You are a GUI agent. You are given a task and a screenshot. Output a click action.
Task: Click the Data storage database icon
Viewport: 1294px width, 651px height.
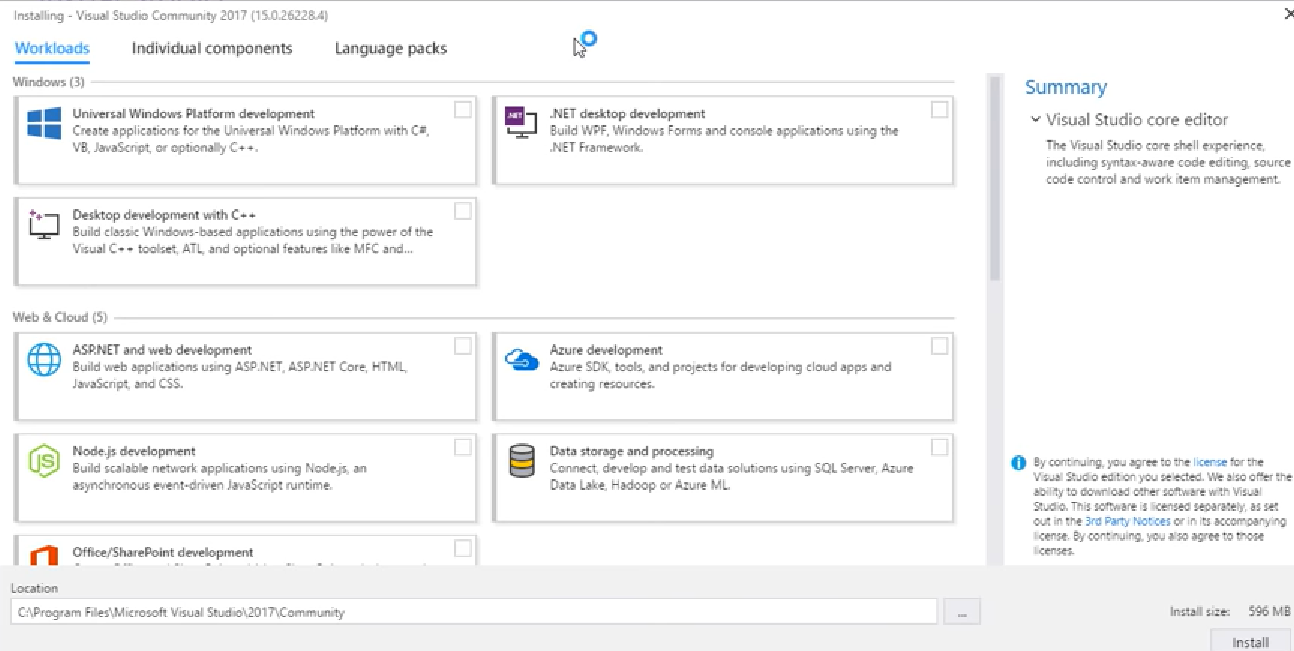(521, 461)
